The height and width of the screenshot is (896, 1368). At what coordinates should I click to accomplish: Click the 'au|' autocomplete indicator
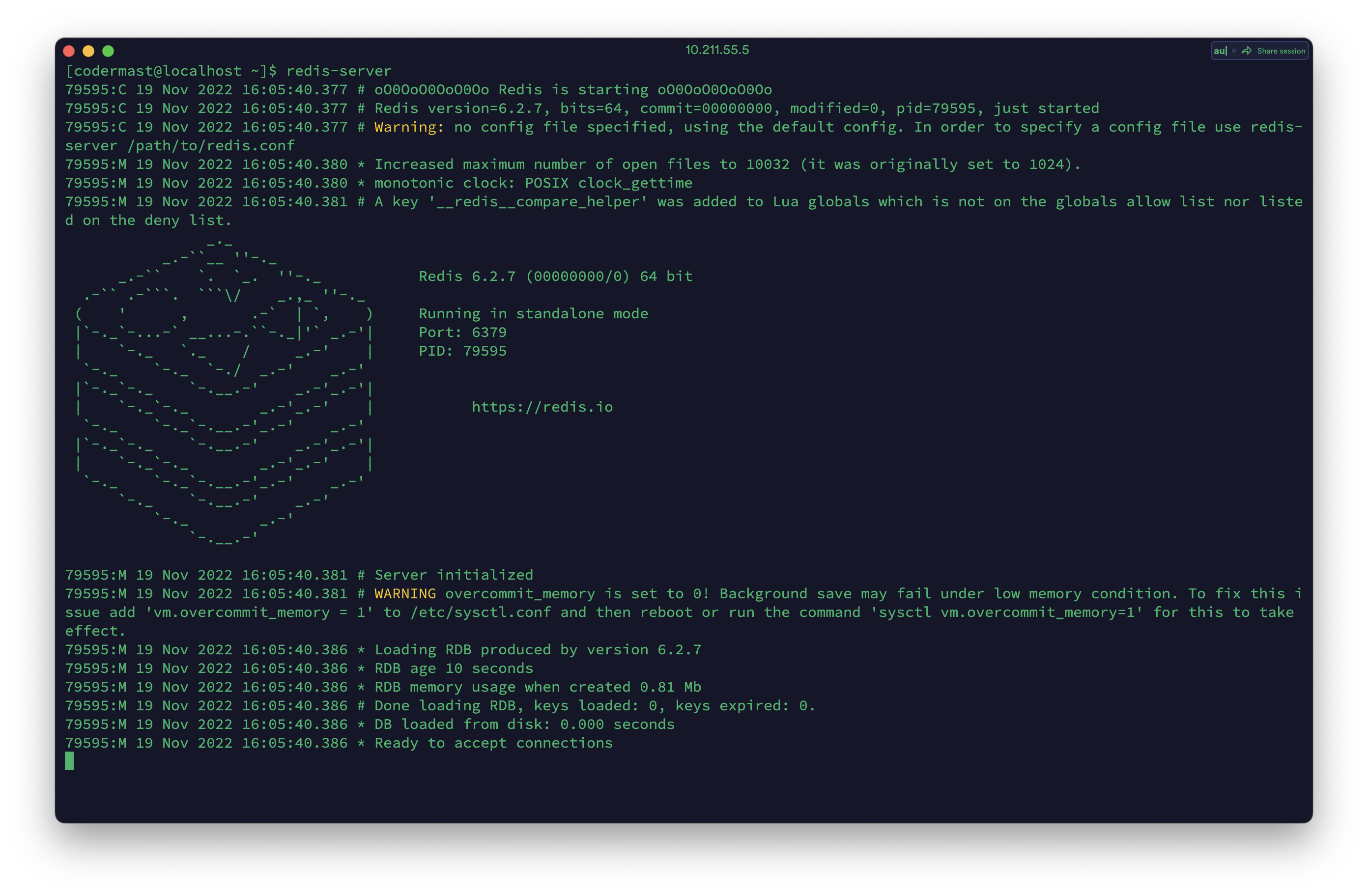[x=1220, y=51]
